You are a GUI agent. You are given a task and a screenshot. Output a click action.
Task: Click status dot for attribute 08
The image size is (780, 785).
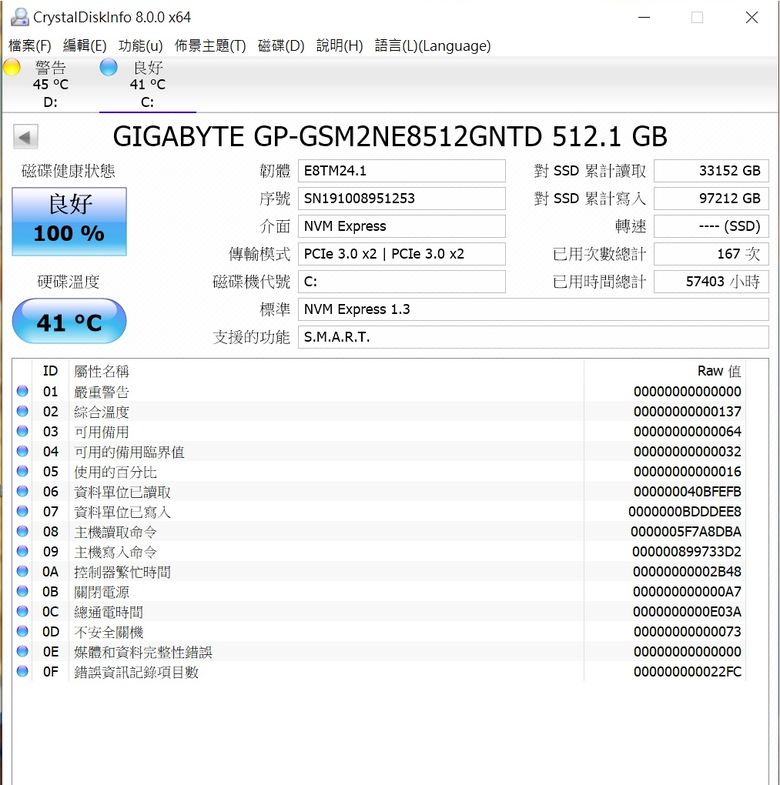[x=23, y=531]
